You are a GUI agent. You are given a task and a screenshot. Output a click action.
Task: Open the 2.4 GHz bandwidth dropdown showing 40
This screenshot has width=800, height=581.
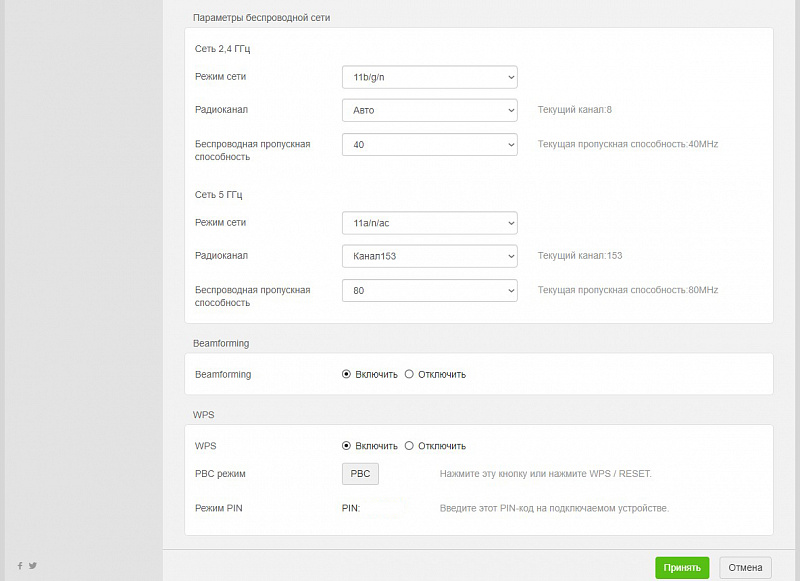click(x=429, y=145)
